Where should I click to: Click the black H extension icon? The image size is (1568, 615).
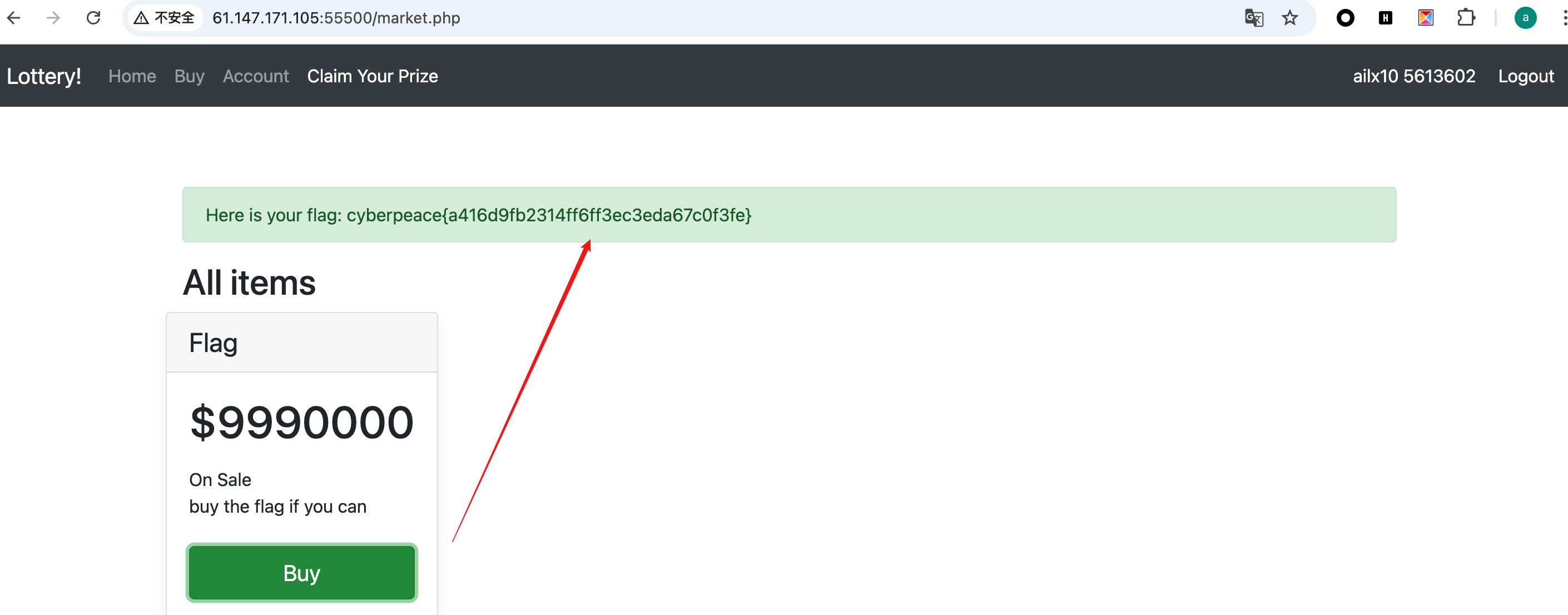pos(1386,18)
